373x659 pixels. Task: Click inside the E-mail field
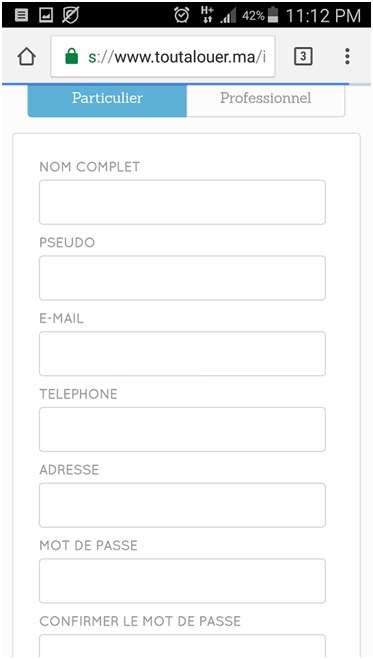click(182, 353)
